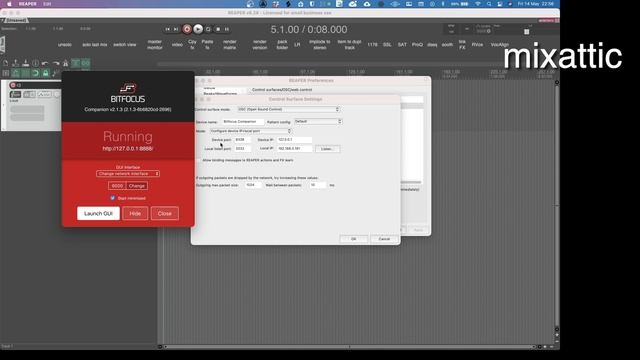This screenshot has height=360, width=640.
Task: Go to project end in transport
Action: pos(176,29)
